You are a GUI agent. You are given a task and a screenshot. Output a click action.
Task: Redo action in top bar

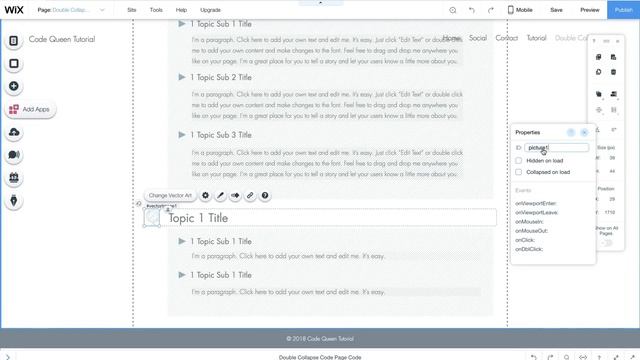click(x=491, y=10)
